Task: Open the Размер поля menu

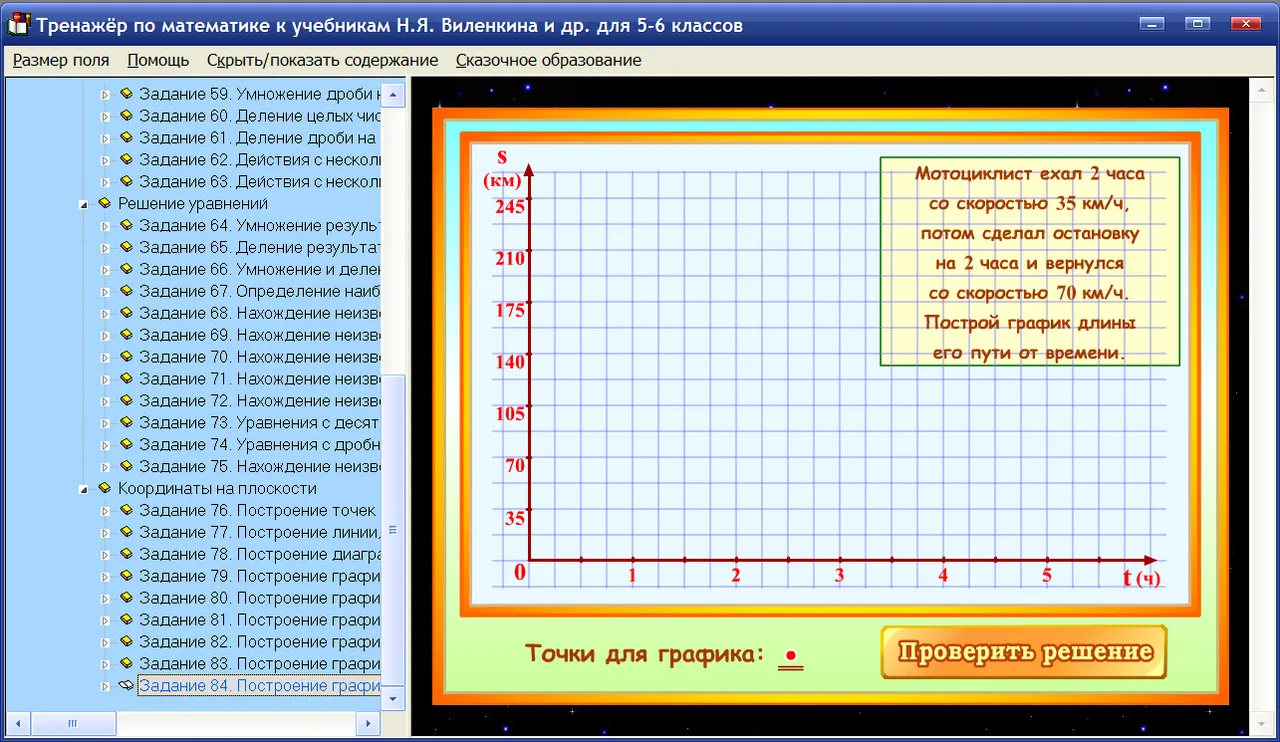Action: [61, 60]
